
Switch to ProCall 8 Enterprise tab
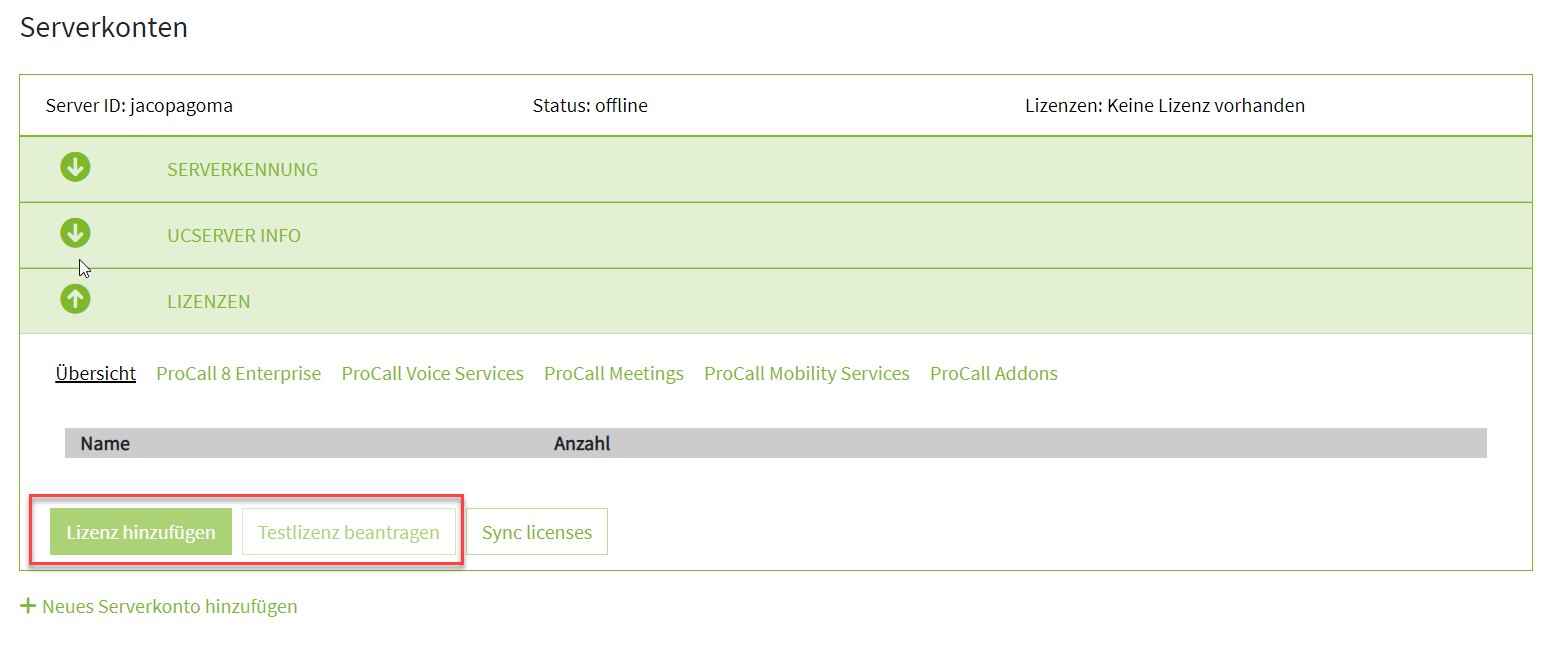pyautogui.click(x=239, y=374)
